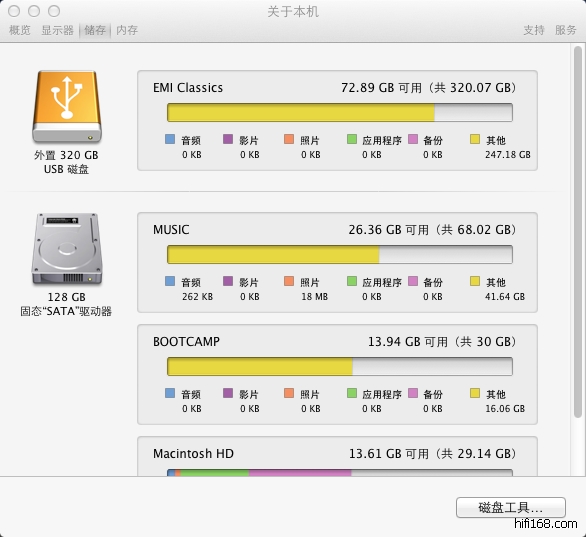Click the orange 照片 swatch under BOOTCAMP
Viewport: 586px width, 537px height.
click(x=289, y=393)
